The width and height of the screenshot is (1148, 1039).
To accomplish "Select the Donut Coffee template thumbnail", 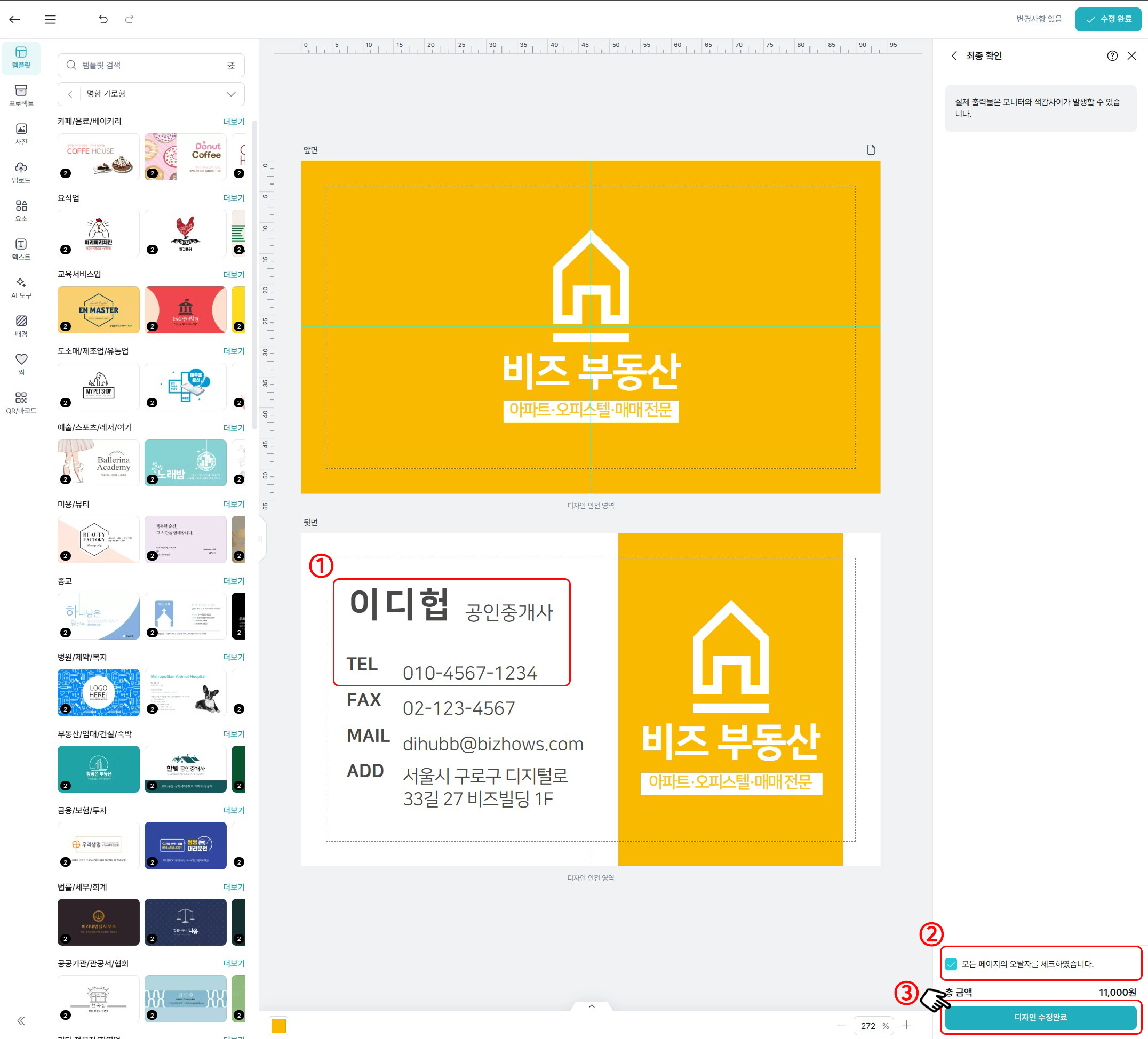I will tap(185, 156).
